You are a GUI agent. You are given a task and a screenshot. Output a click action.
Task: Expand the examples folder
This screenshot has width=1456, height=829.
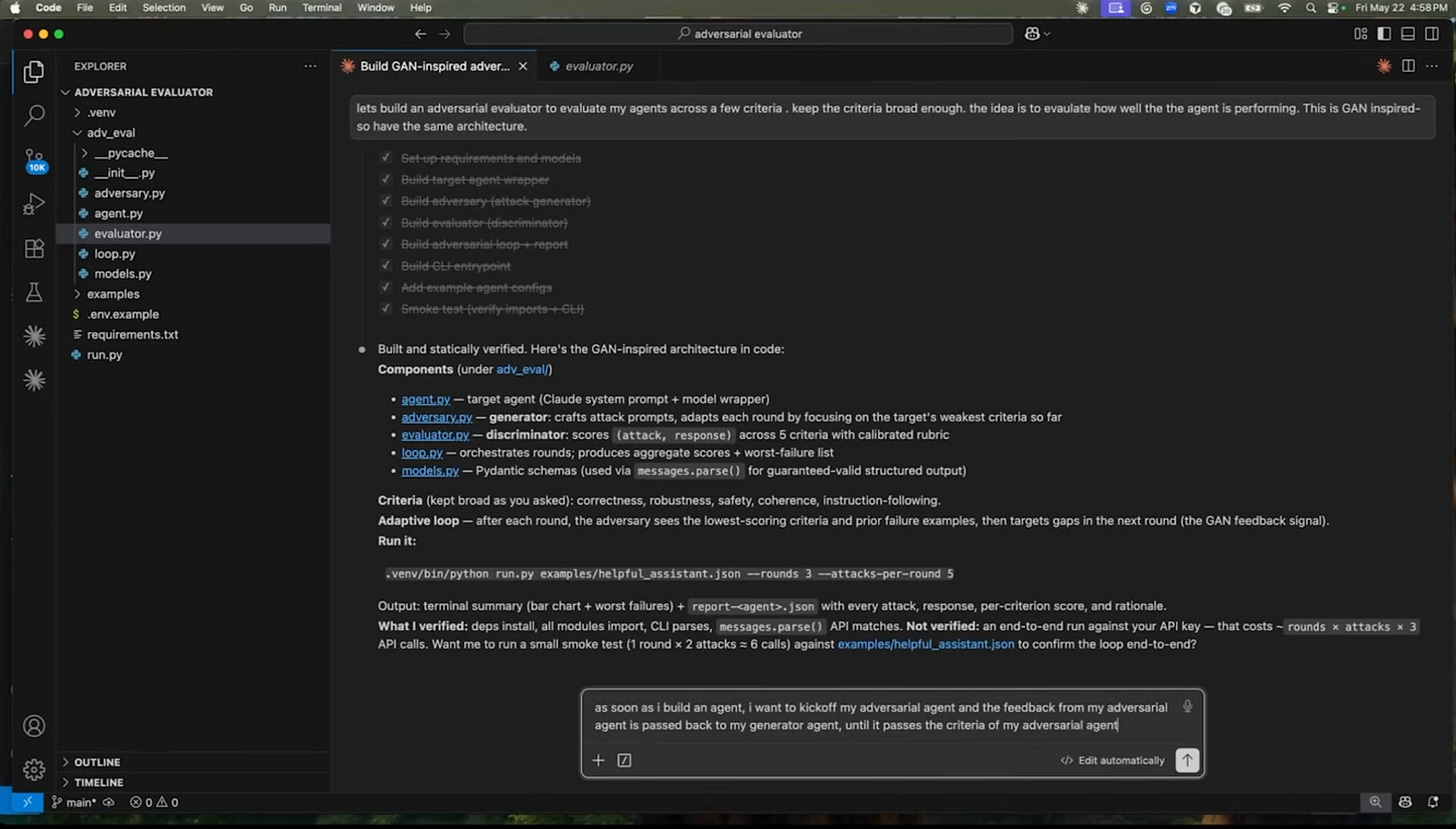[x=77, y=294]
